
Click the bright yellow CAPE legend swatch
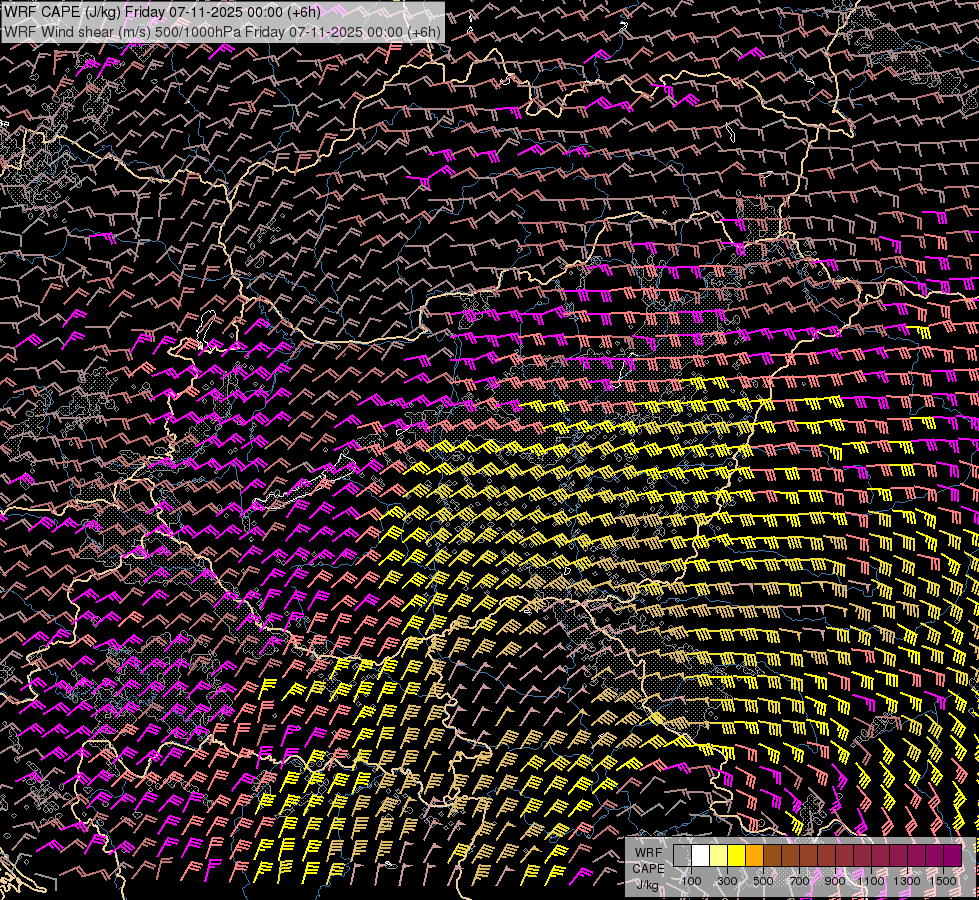(736, 856)
